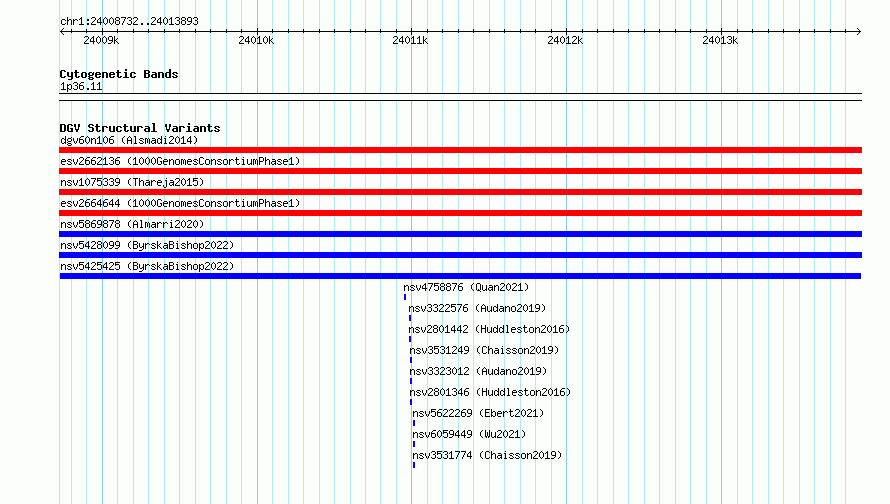This screenshot has height=504, width=890.
Task: Select small blue marker under nsv2801442
Action: tap(410, 339)
